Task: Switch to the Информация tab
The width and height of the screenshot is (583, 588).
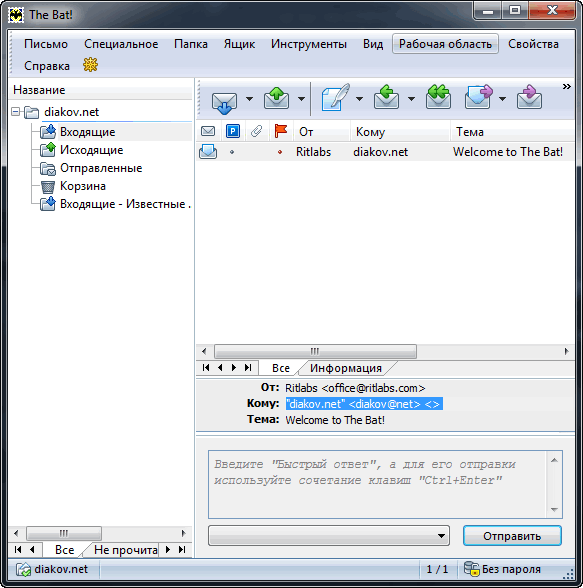Action: click(x=346, y=368)
